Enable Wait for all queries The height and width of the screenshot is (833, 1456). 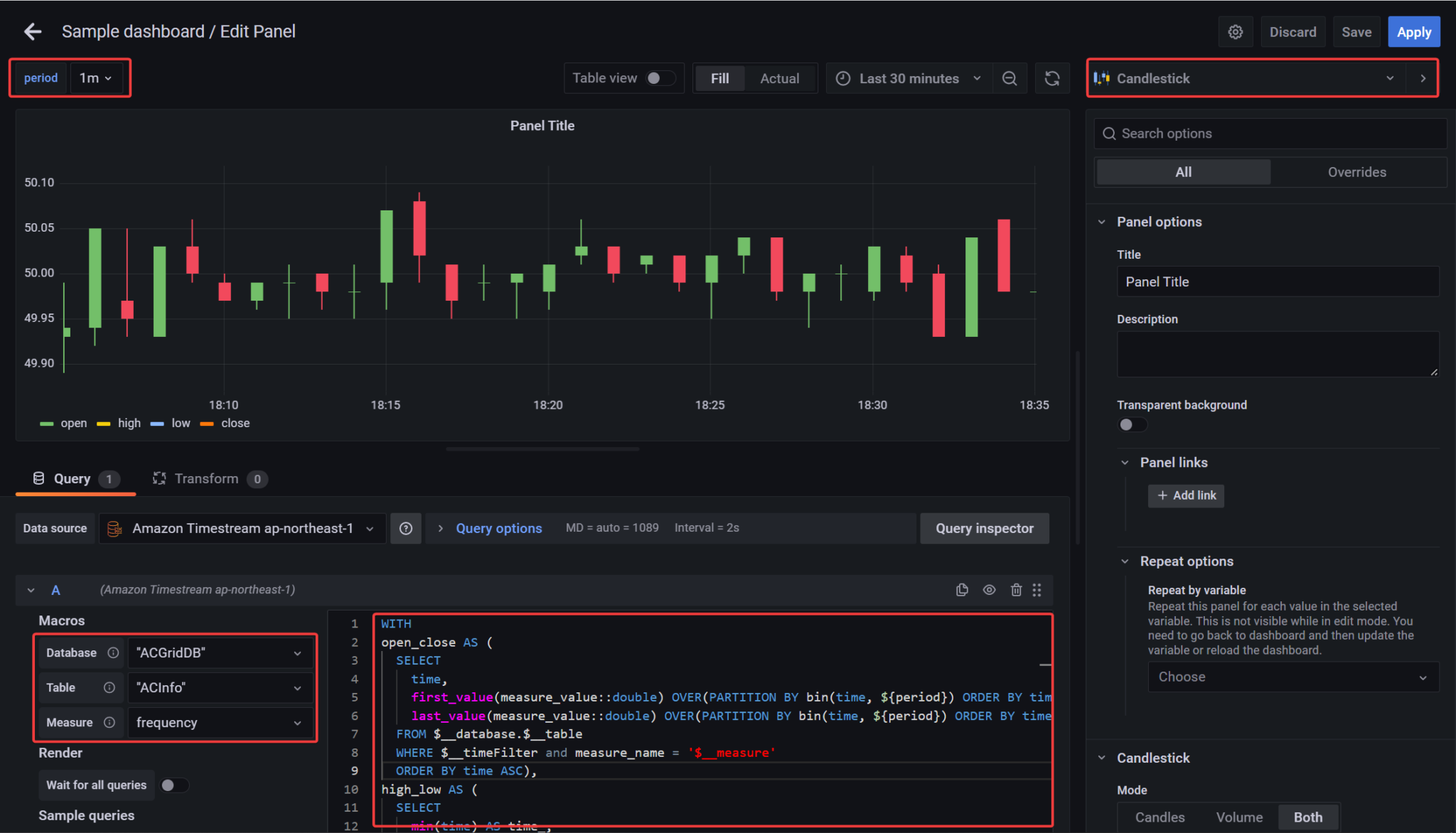tap(174, 785)
